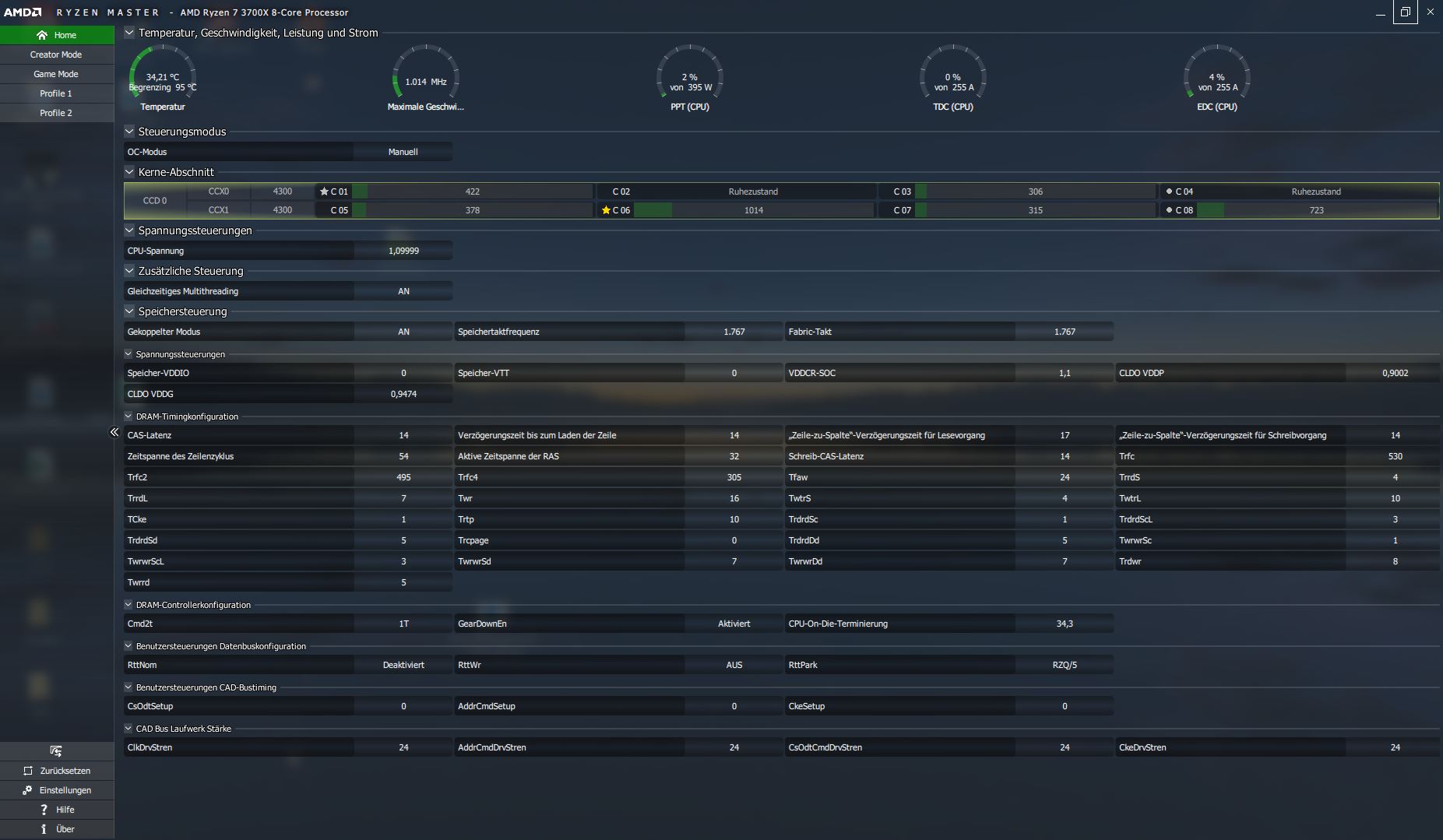Toggle the RttWr AUS value

coord(734,665)
